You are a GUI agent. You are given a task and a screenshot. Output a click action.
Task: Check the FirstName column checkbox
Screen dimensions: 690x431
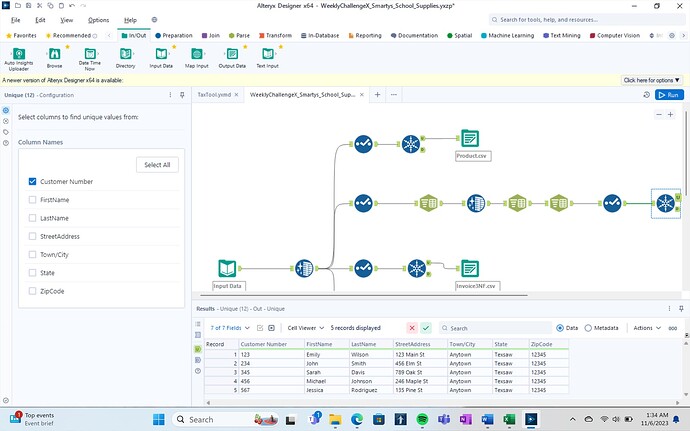point(33,200)
